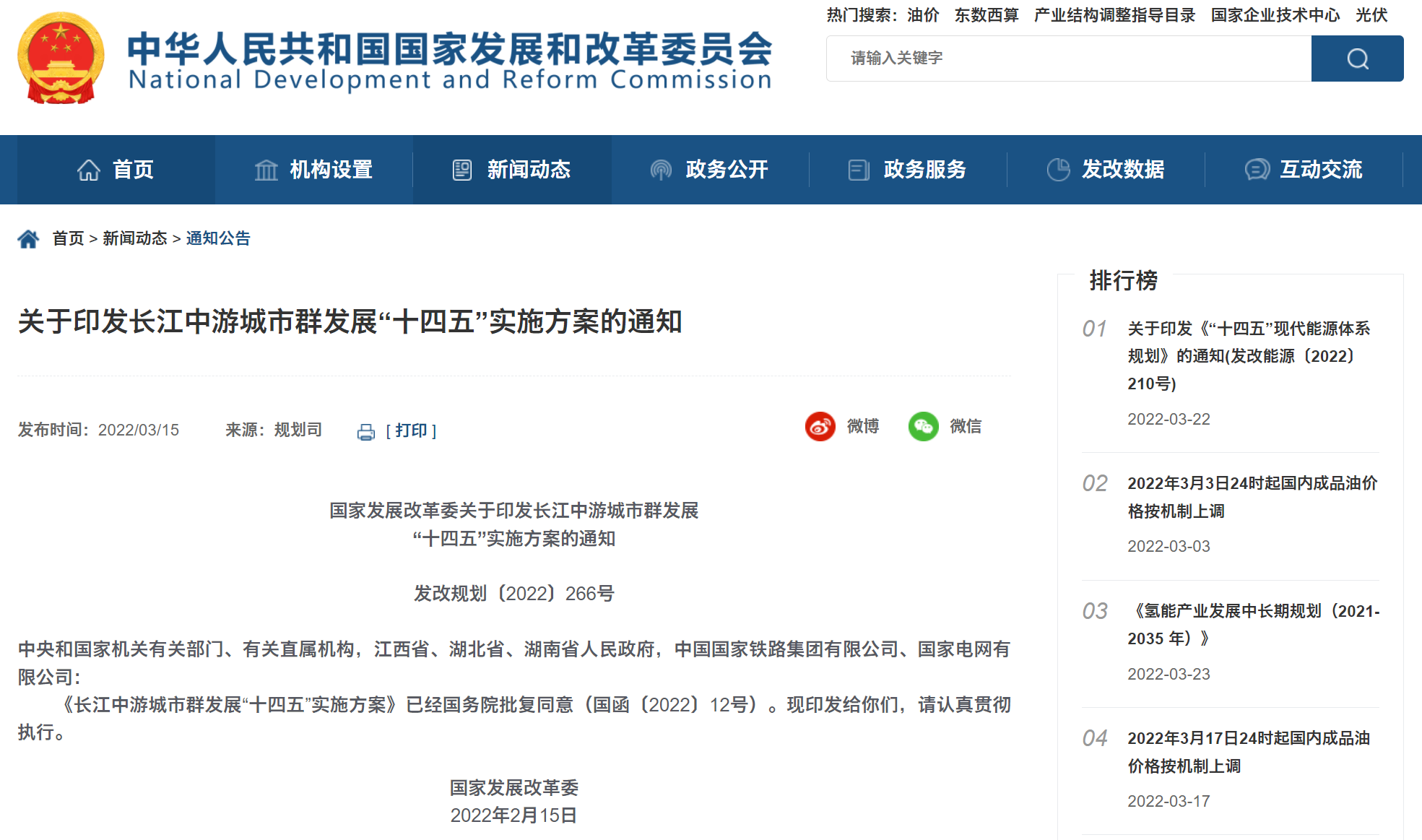1422x840 pixels.
Task: Open 机构设置 navigation menu
Action: (x=313, y=170)
